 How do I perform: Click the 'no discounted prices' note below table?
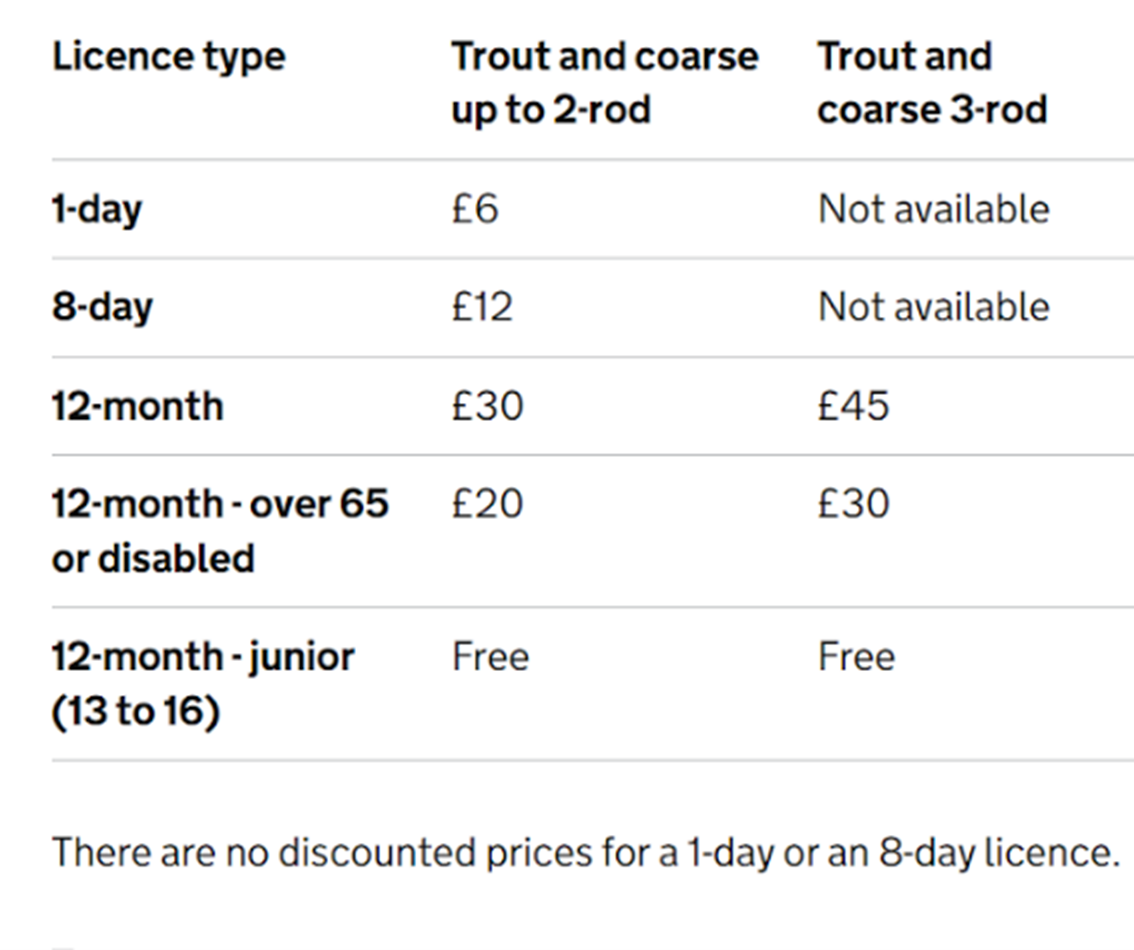585,853
